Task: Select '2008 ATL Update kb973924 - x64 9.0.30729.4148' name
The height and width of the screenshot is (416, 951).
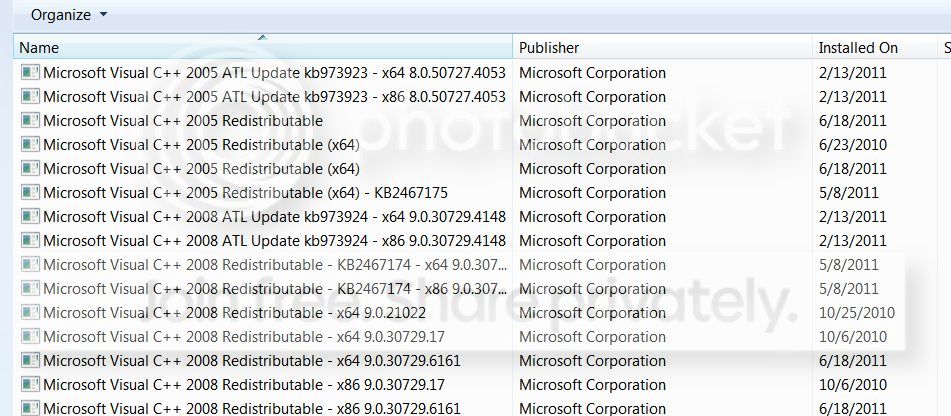Action: tap(274, 216)
